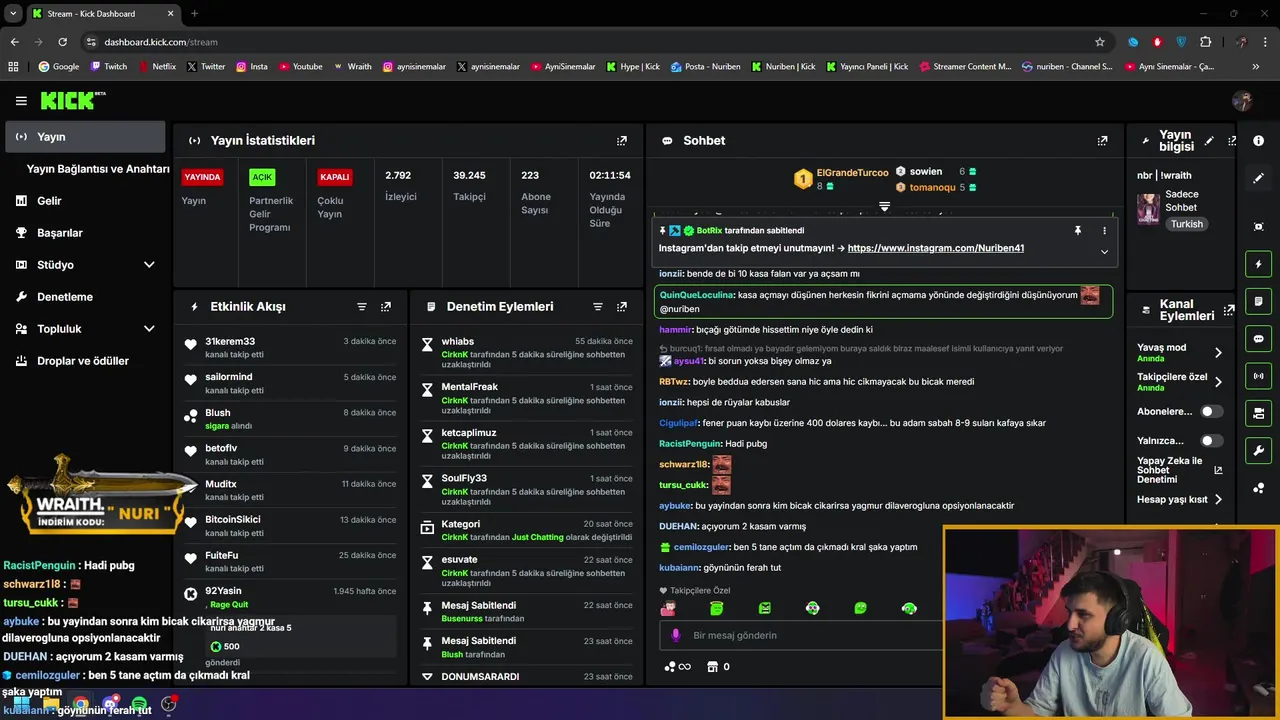
Task: Pop out the Yayın İstatistikleri panel
Action: (622, 141)
